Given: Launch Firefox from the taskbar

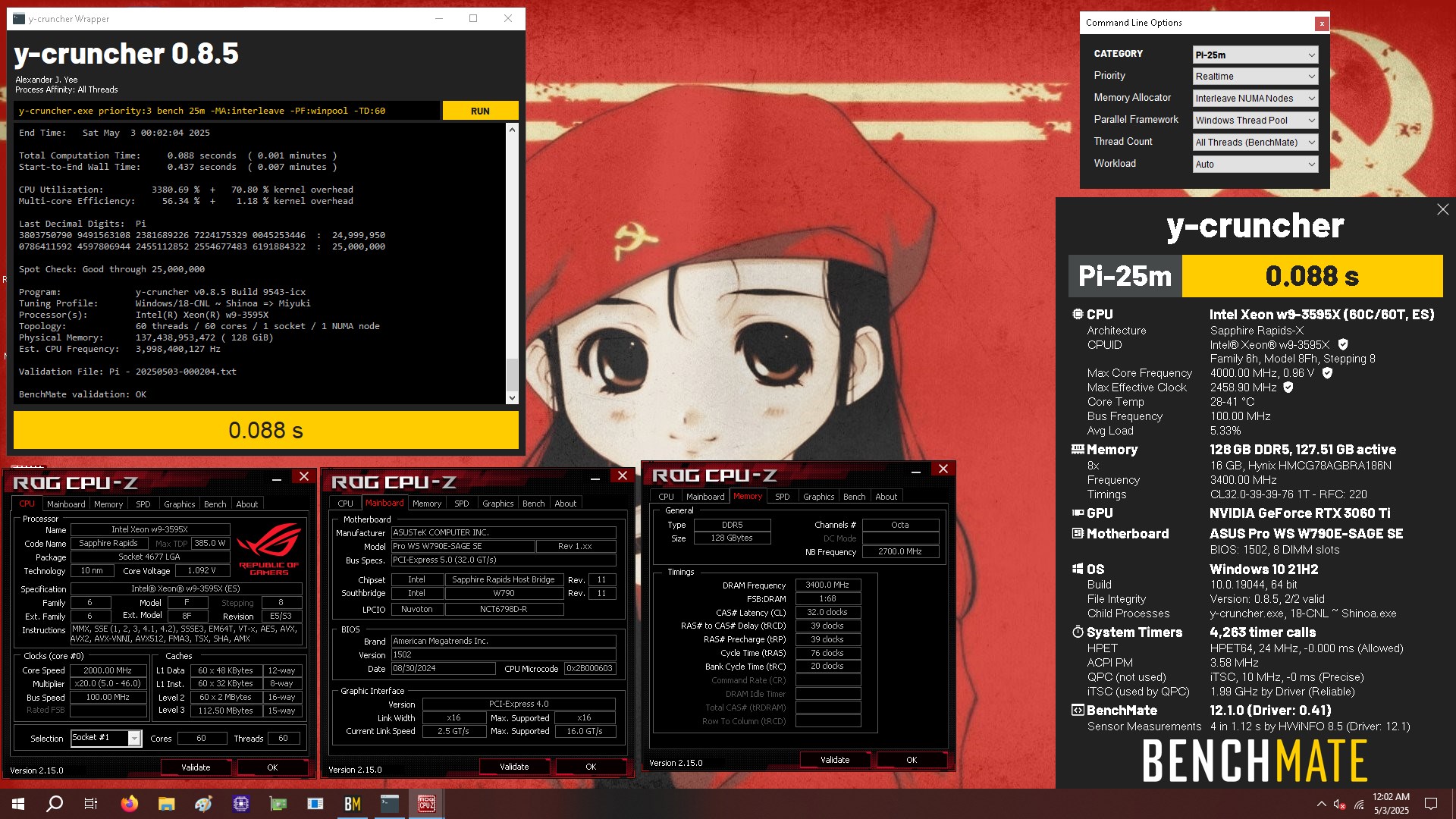Looking at the screenshot, I should 130,804.
